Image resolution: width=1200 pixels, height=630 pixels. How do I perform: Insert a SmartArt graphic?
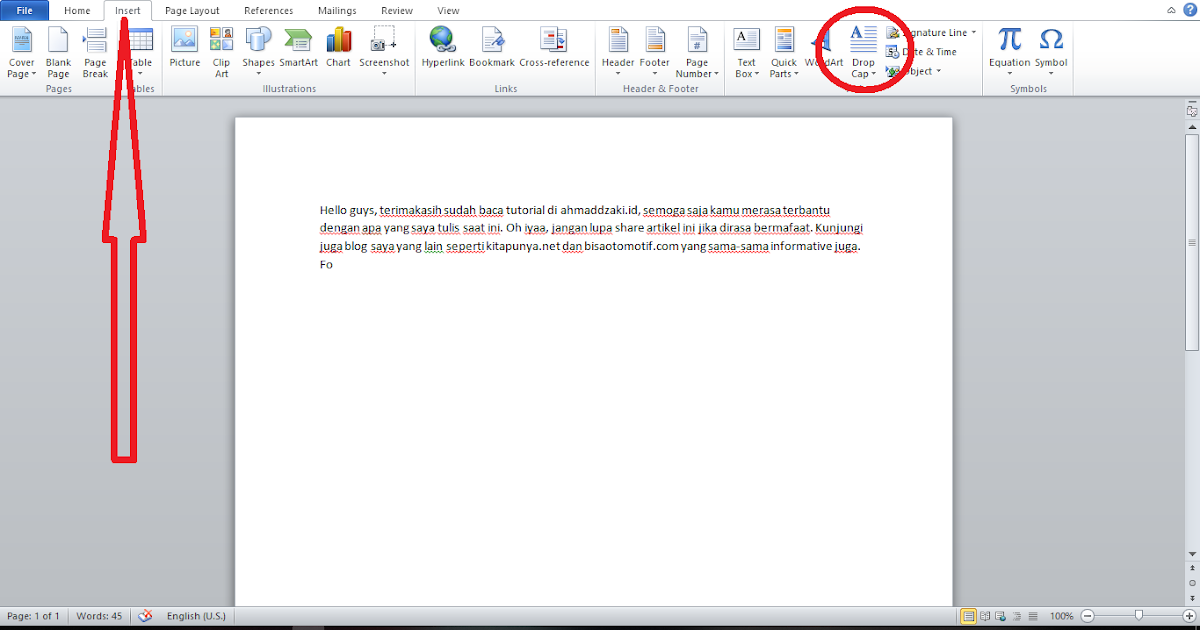tap(298, 48)
